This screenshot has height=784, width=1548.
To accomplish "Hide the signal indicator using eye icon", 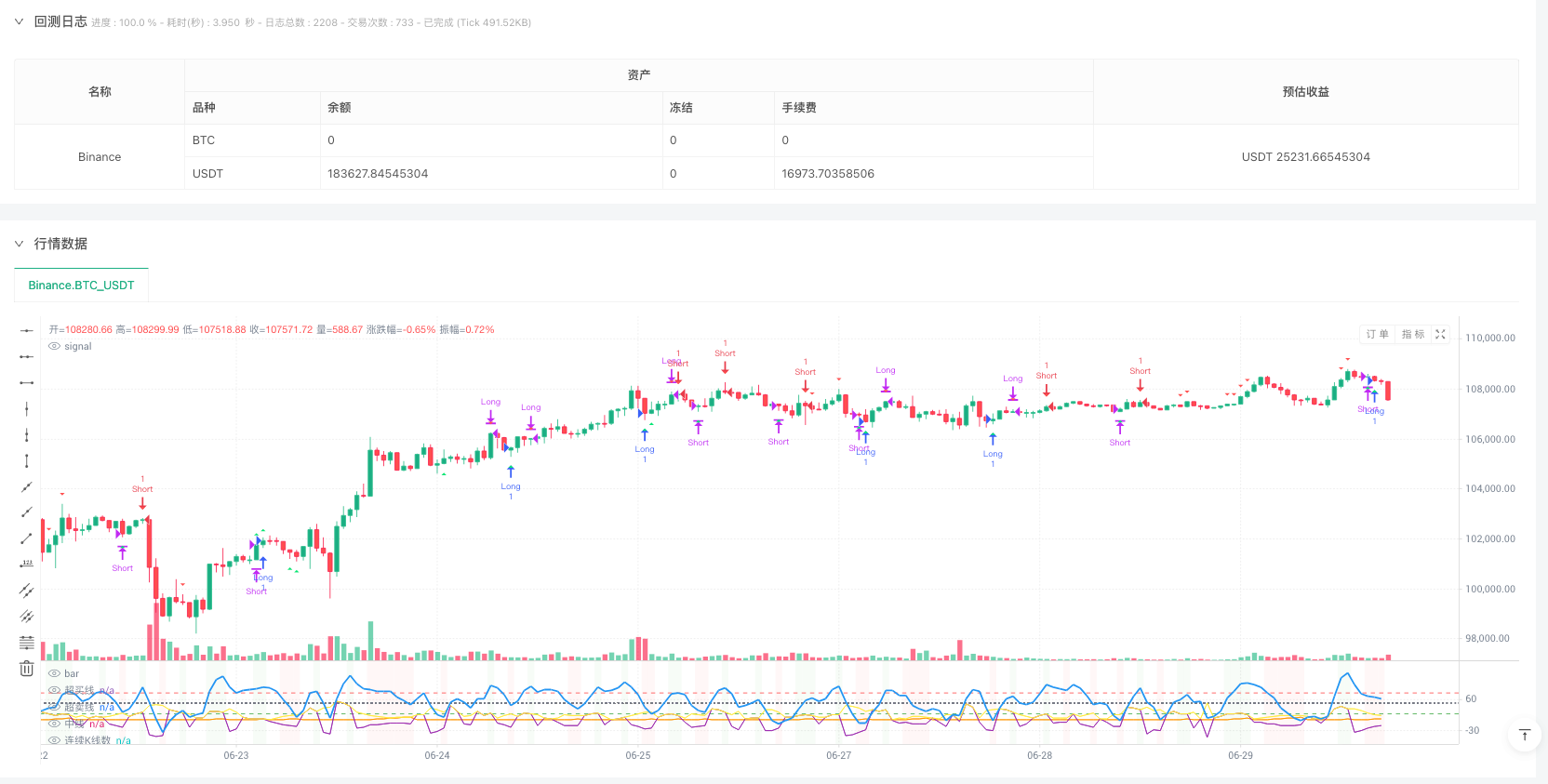I will (55, 346).
